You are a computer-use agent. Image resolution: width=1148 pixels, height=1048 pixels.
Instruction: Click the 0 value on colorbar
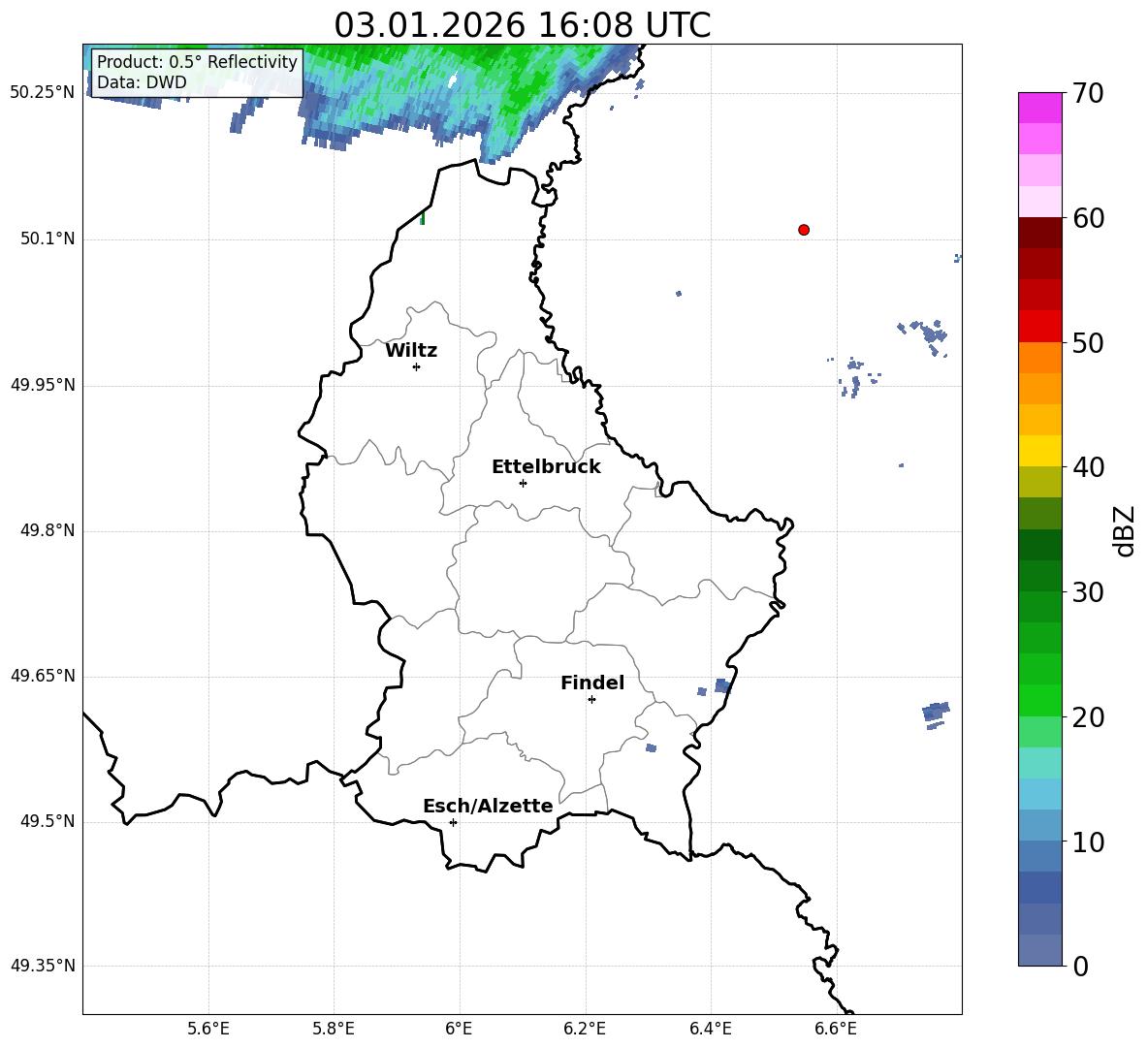1080,966
